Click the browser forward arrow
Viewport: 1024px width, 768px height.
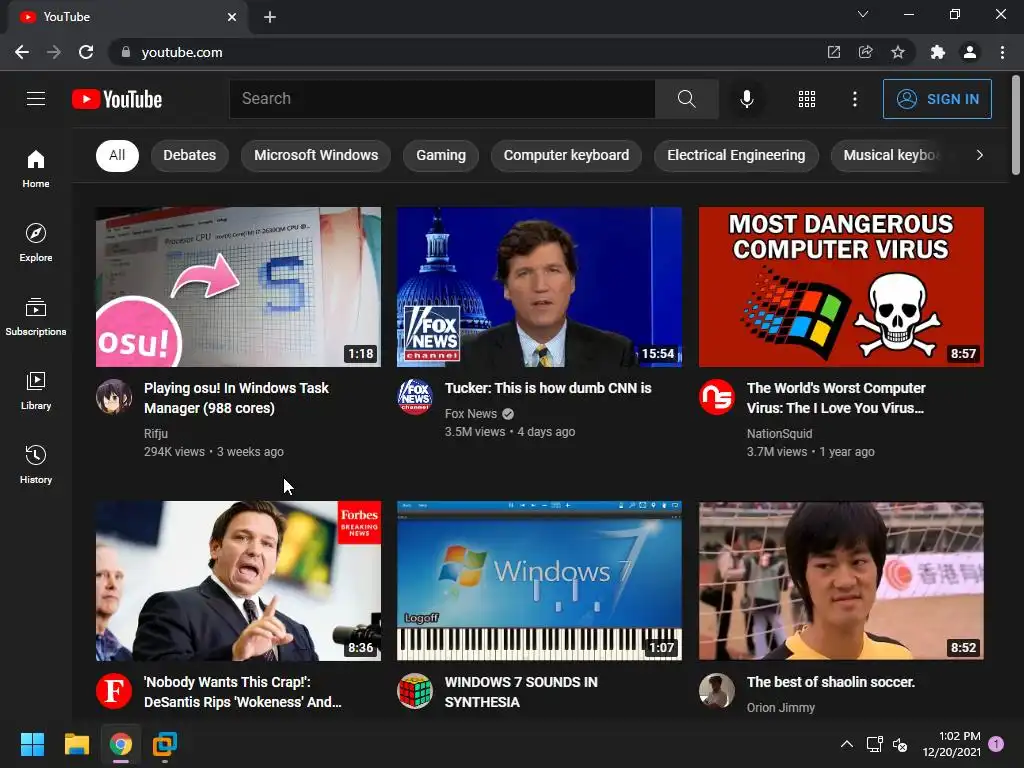[54, 52]
